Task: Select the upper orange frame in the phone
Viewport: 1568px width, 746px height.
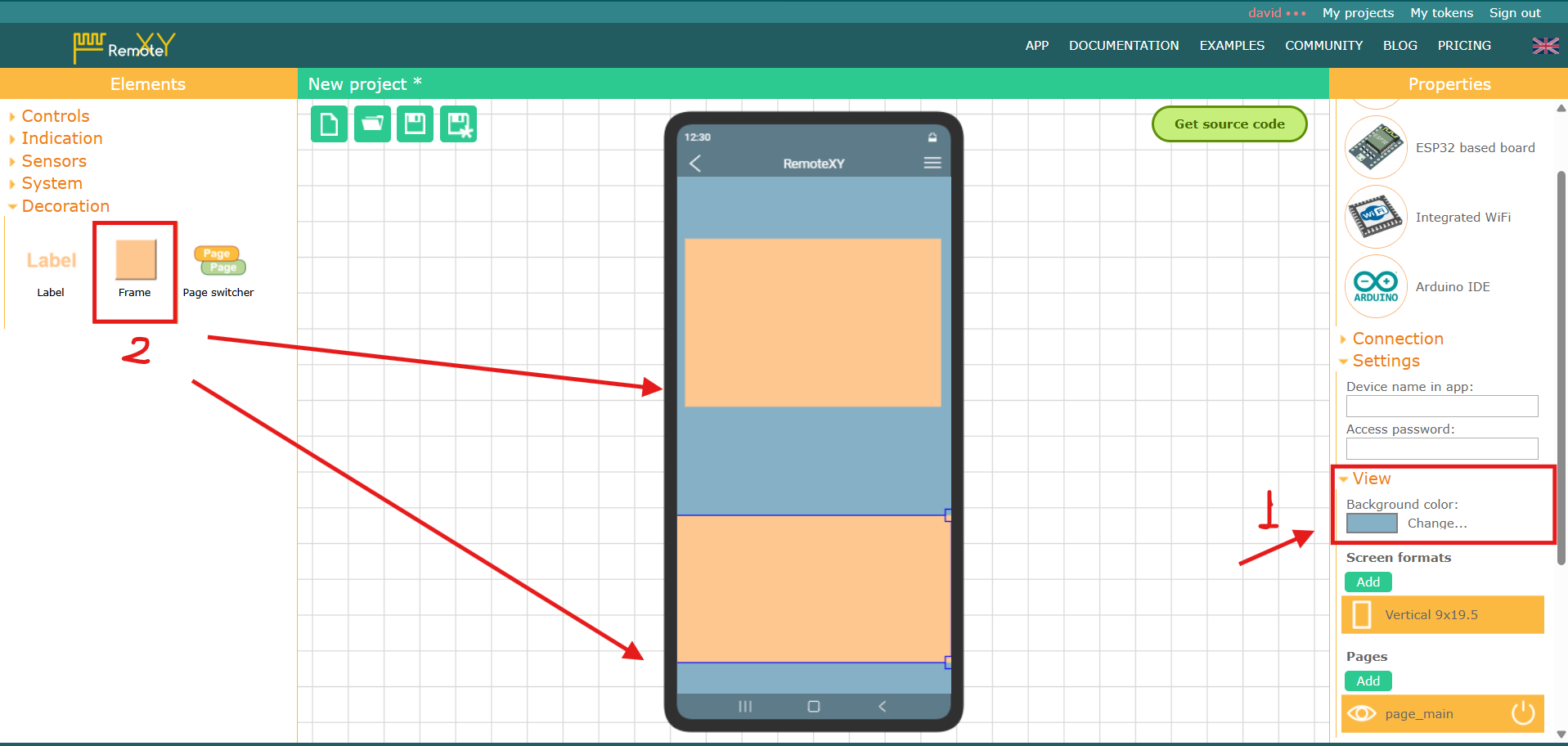Action: point(813,323)
